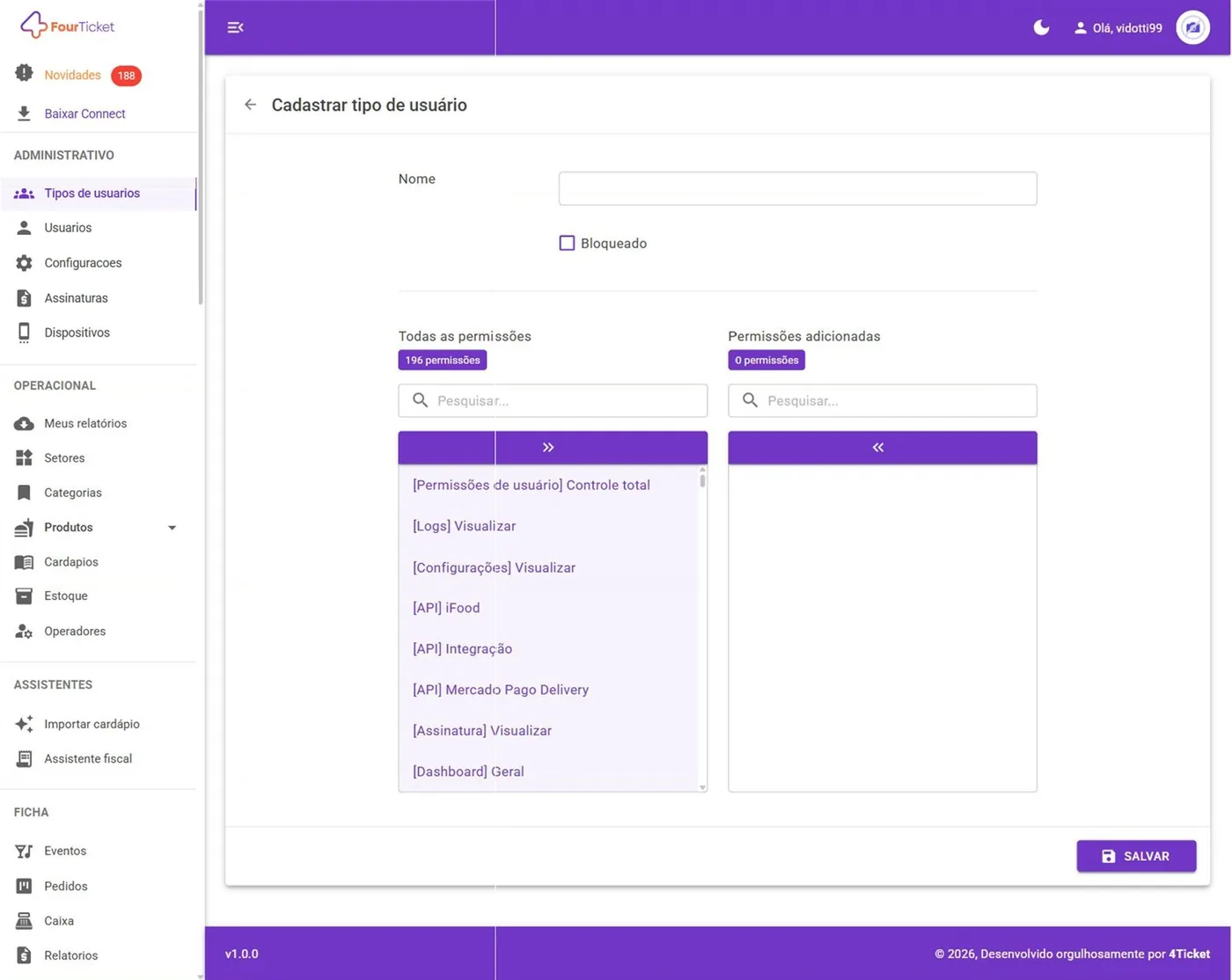The width and height of the screenshot is (1232, 980).
Task: Expand the Produtos submenu arrow
Action: click(172, 528)
